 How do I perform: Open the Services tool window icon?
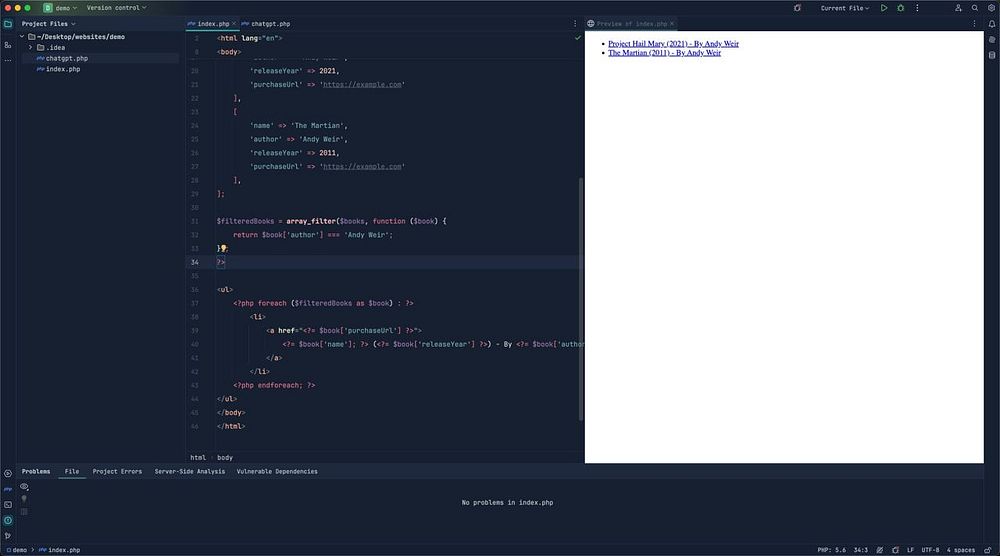[8, 473]
